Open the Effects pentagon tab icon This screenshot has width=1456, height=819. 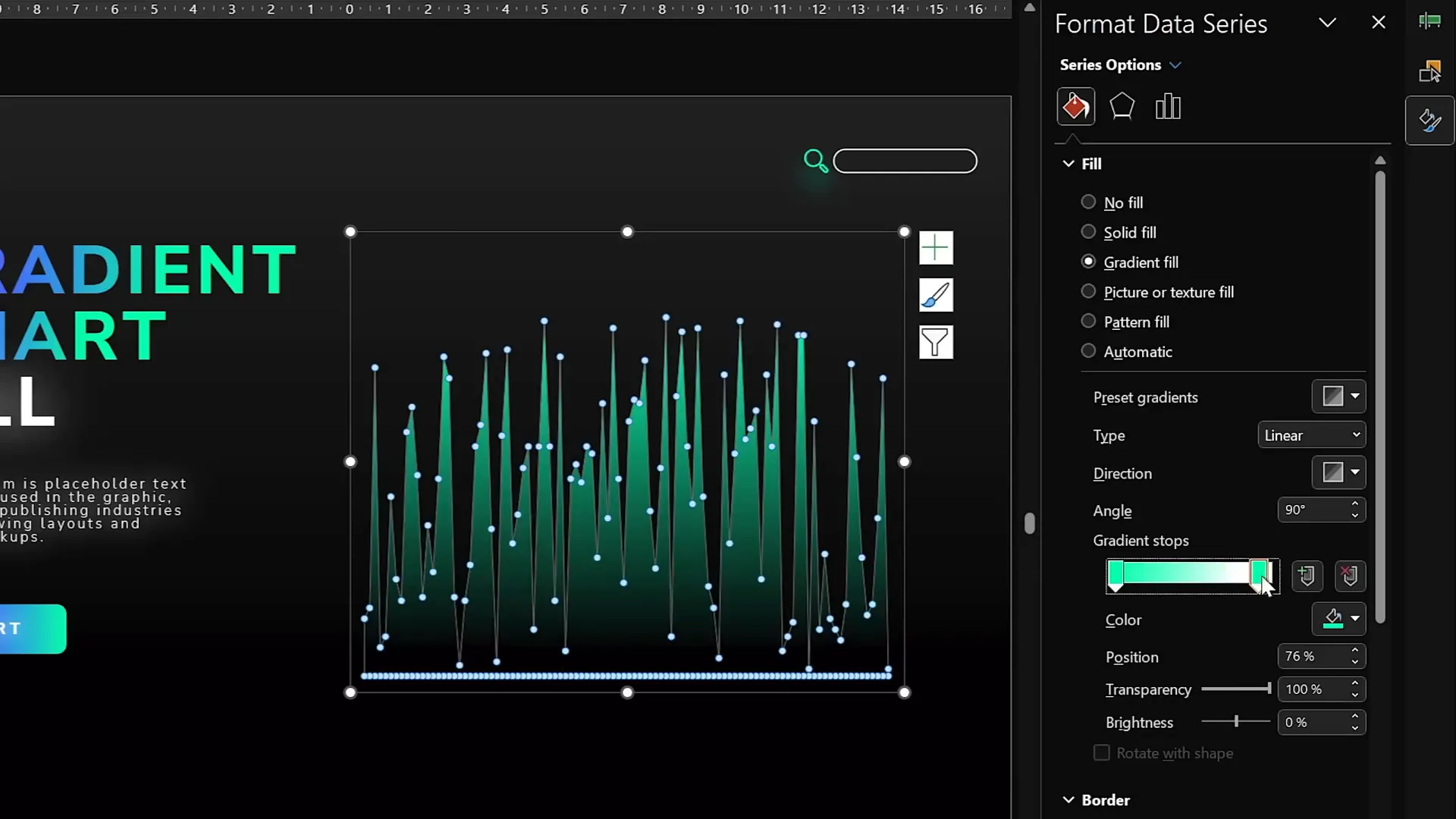(x=1122, y=107)
